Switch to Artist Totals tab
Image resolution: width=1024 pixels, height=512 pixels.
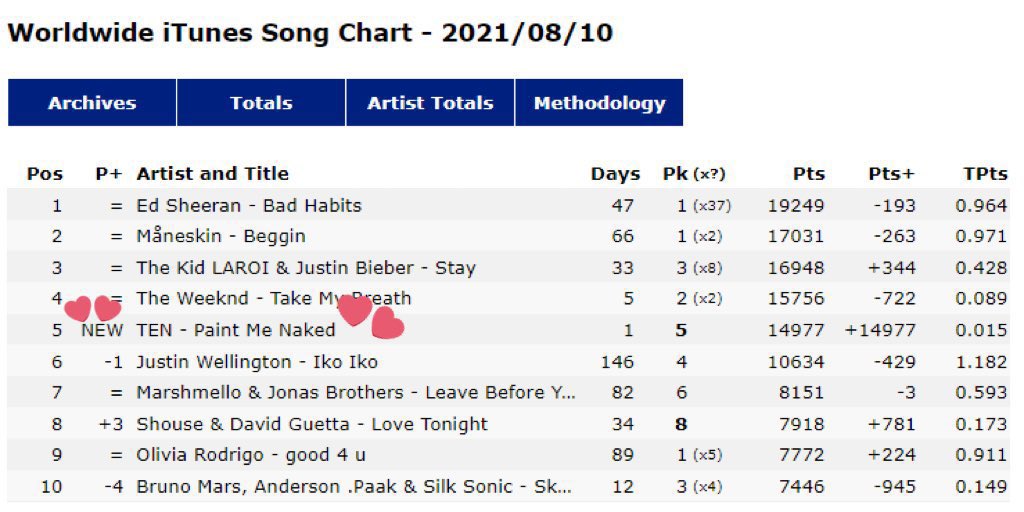pyautogui.click(x=430, y=103)
